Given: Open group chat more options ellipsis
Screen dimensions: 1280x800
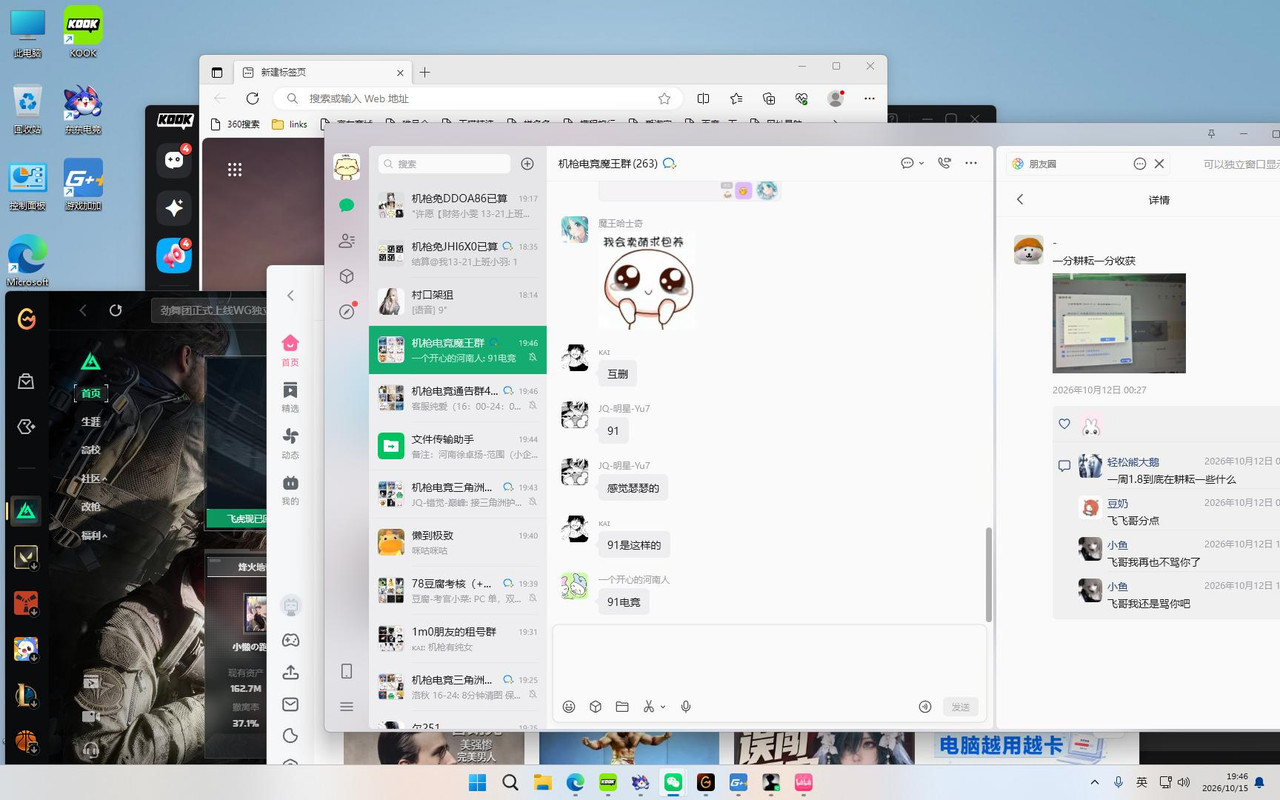Looking at the screenshot, I should [971, 163].
